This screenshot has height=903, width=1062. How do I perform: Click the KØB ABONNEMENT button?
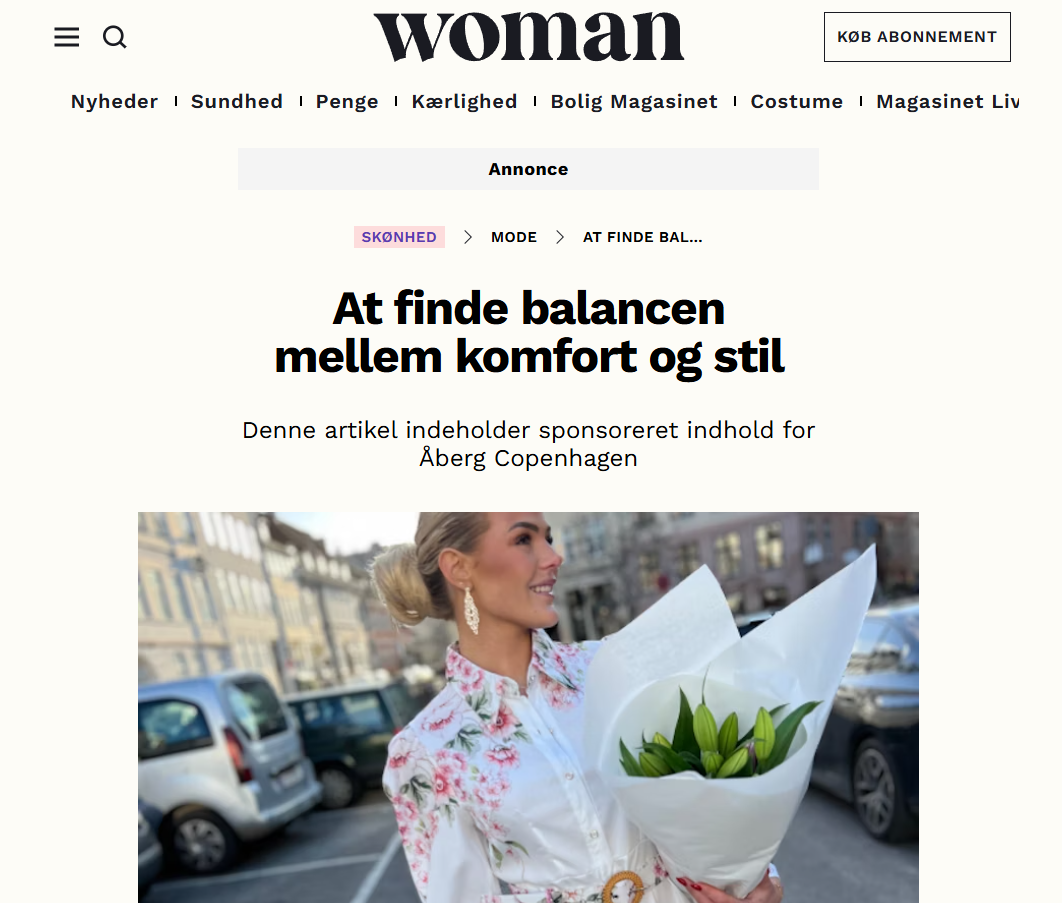point(917,37)
